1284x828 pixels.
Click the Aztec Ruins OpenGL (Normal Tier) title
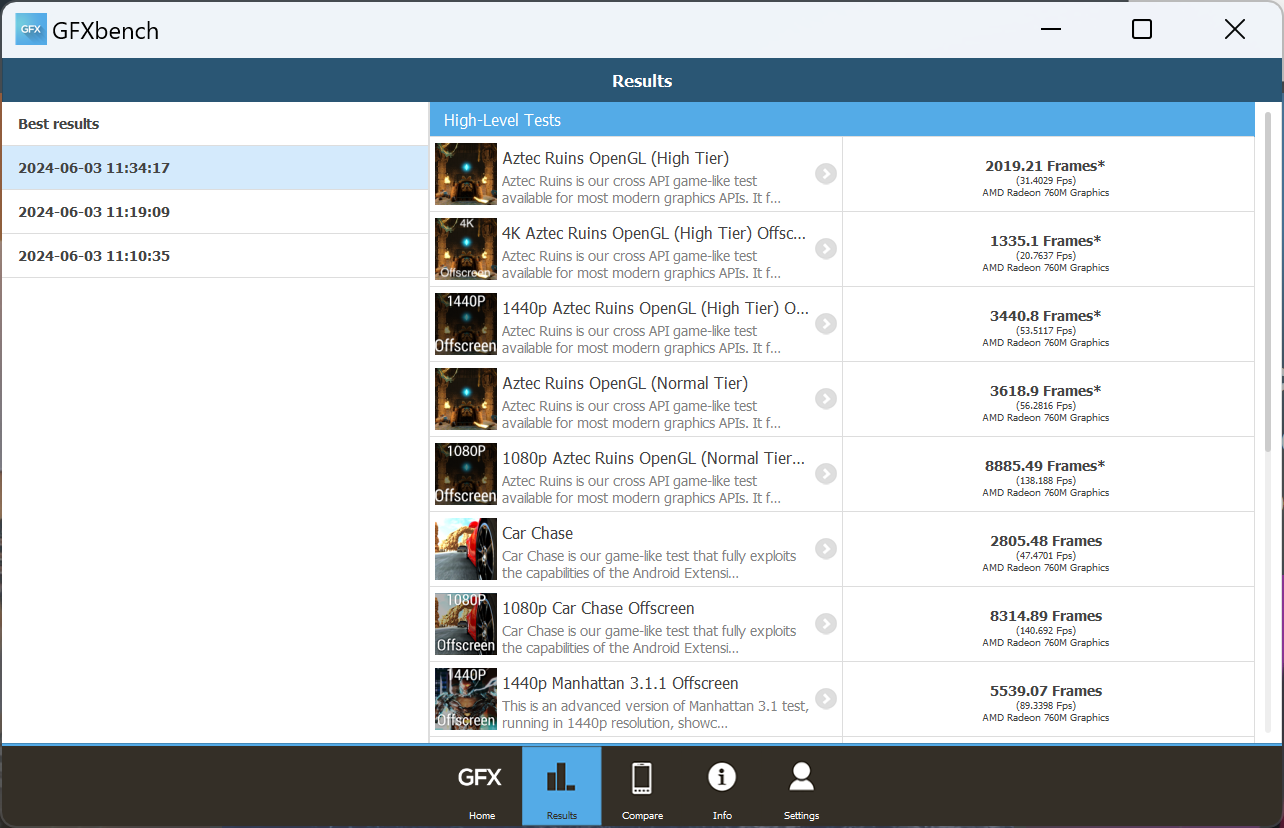[625, 383]
